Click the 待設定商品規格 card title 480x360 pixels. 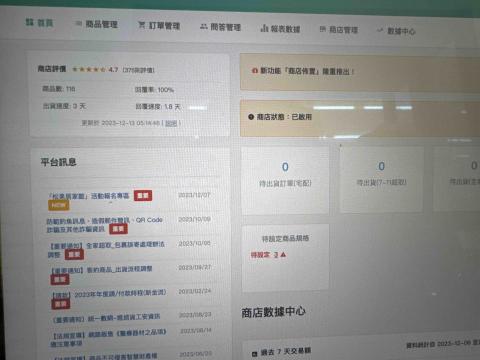coord(285,239)
